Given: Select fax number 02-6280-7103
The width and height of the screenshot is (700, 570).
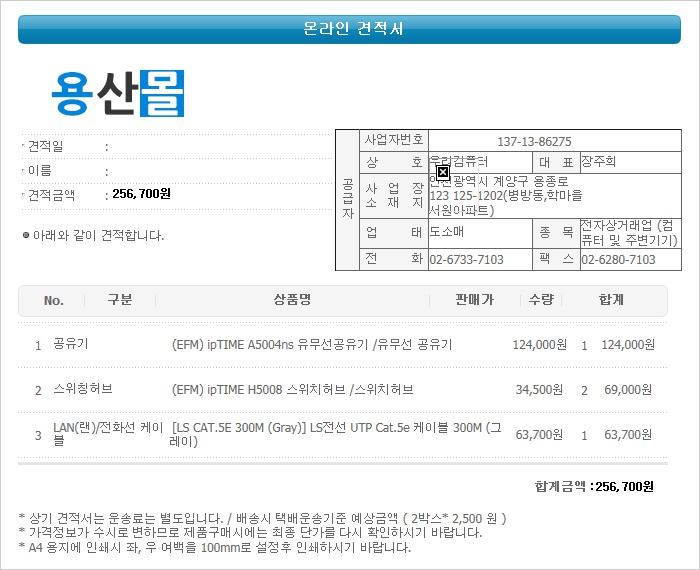Looking at the screenshot, I should click(618, 259).
